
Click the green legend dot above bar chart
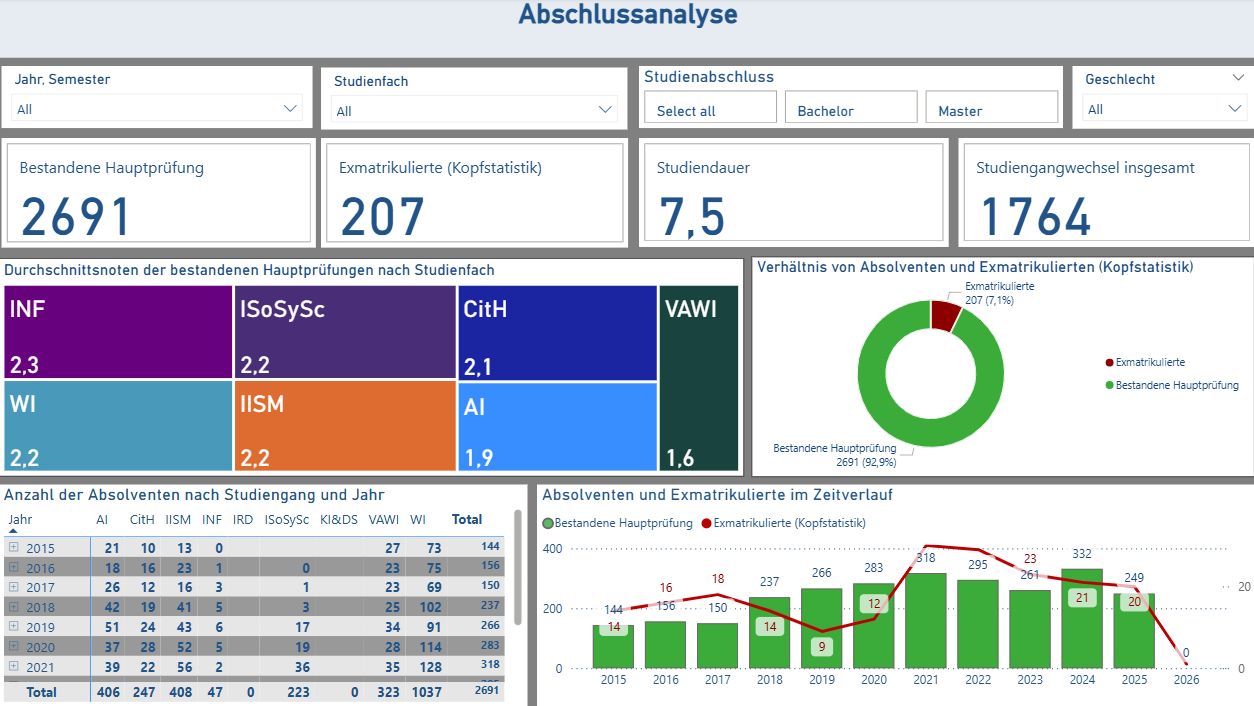547,523
